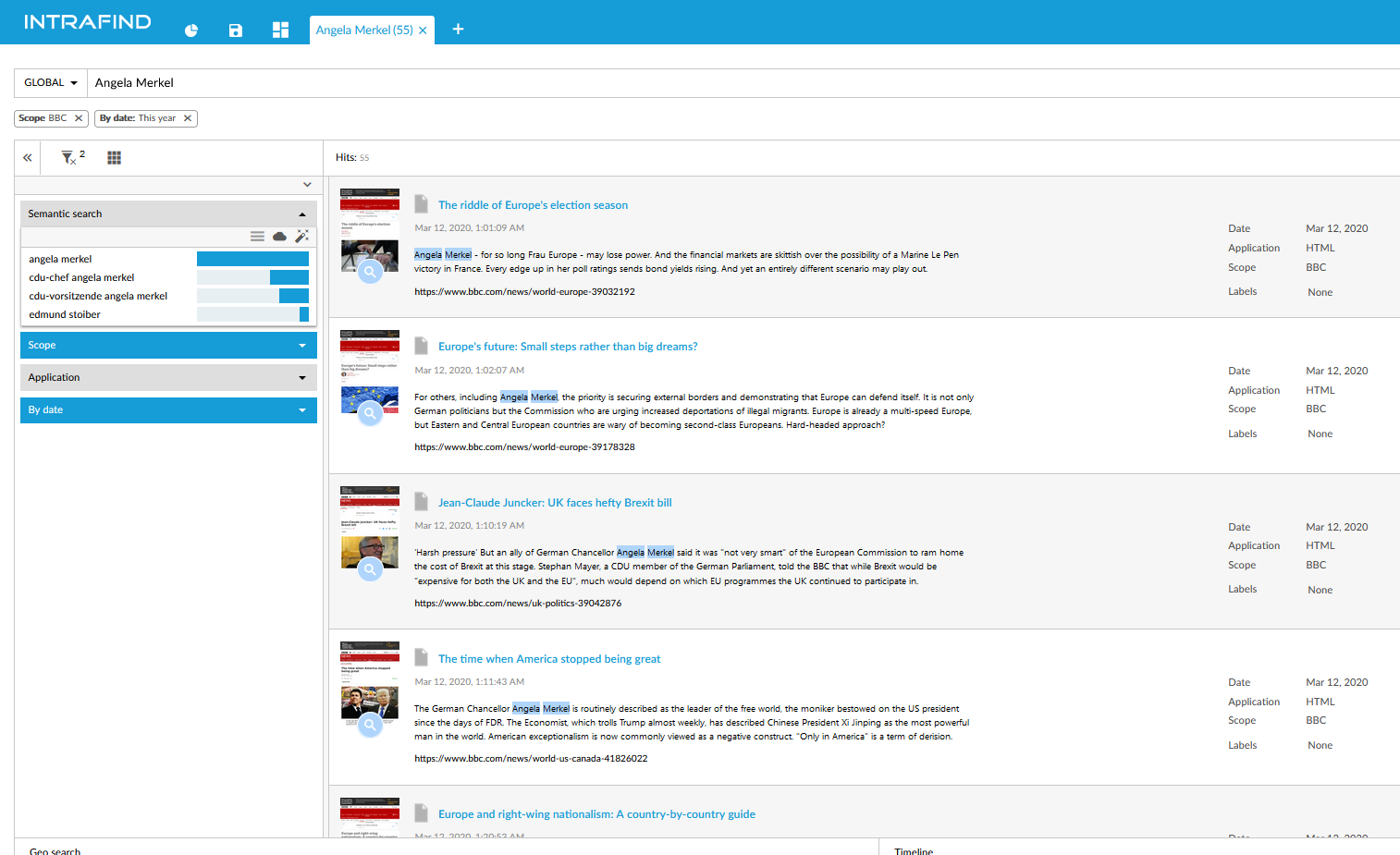1400x855 pixels.
Task: Open the GLOBAL search scope dropdown
Action: (51, 83)
